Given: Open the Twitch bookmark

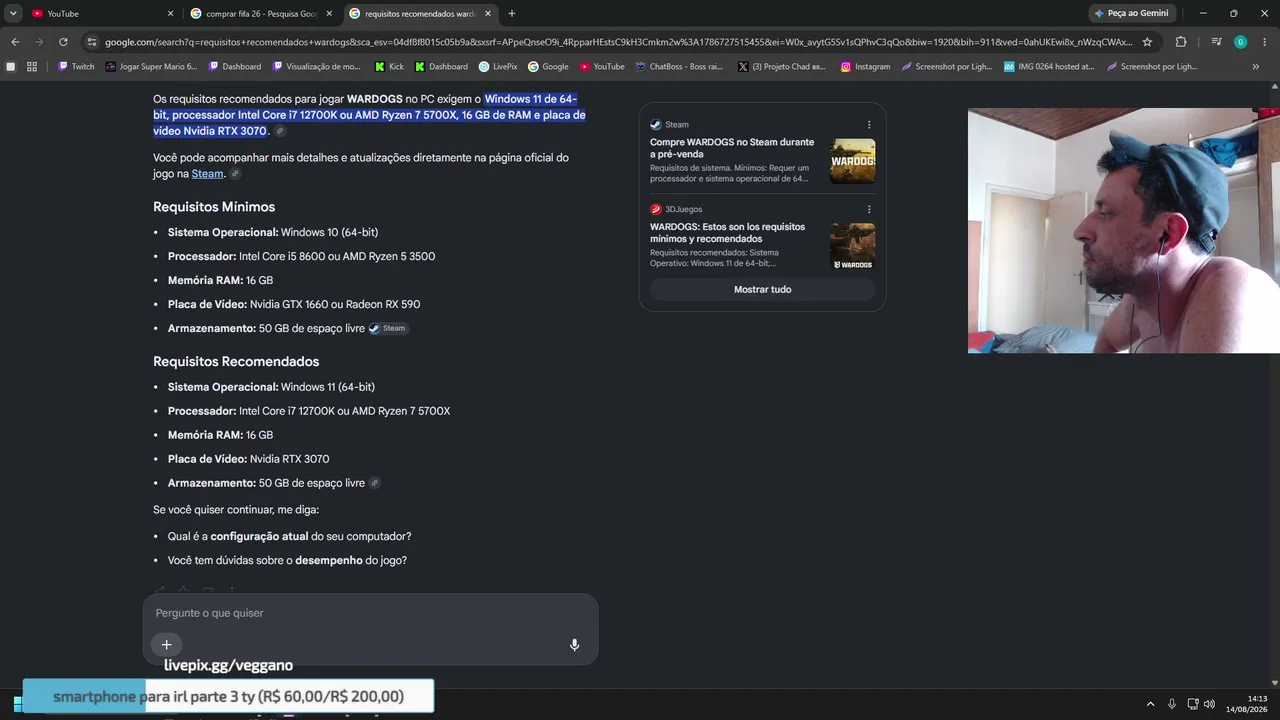Looking at the screenshot, I should click(76, 67).
